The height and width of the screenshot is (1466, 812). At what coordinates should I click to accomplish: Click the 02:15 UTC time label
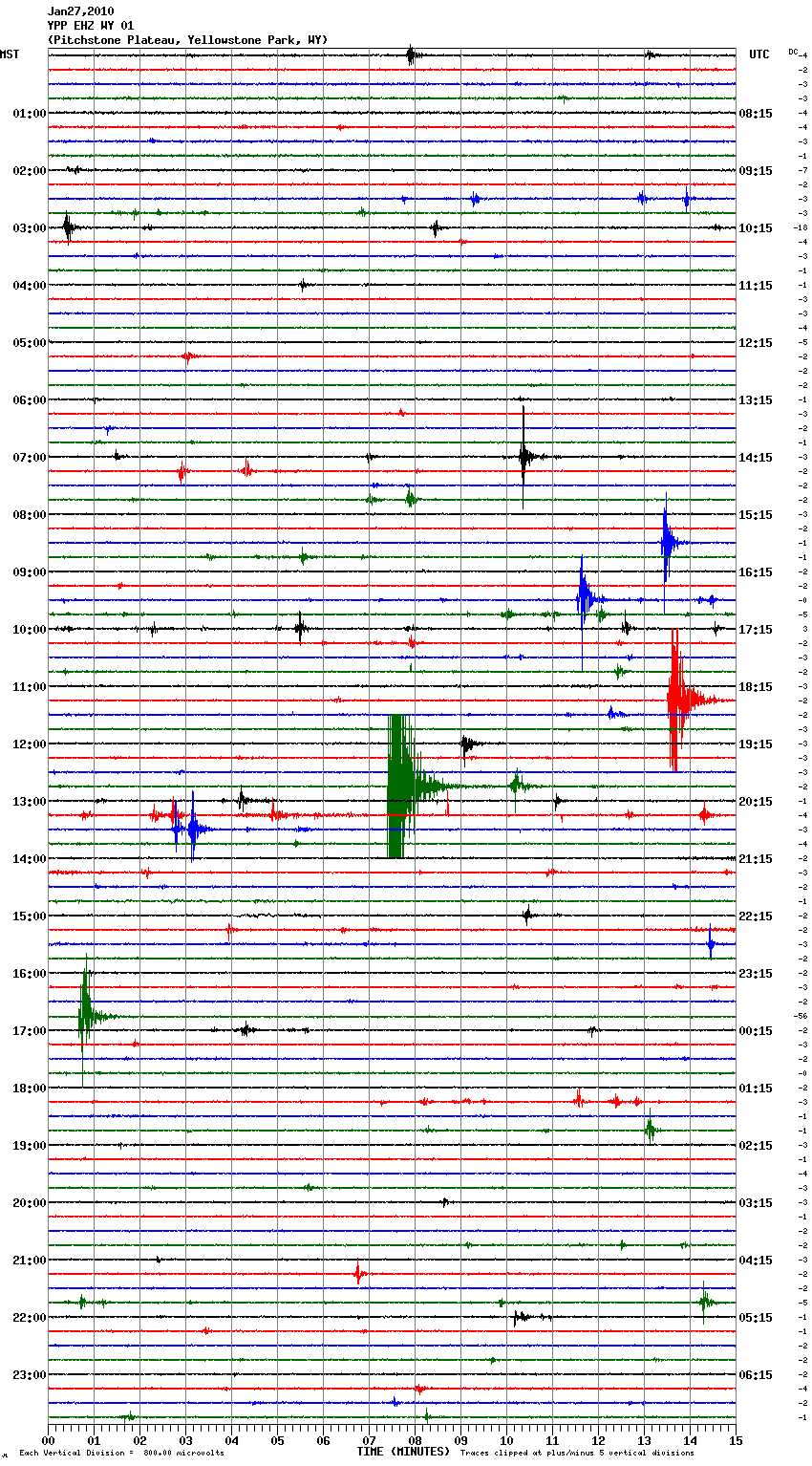point(756,1146)
